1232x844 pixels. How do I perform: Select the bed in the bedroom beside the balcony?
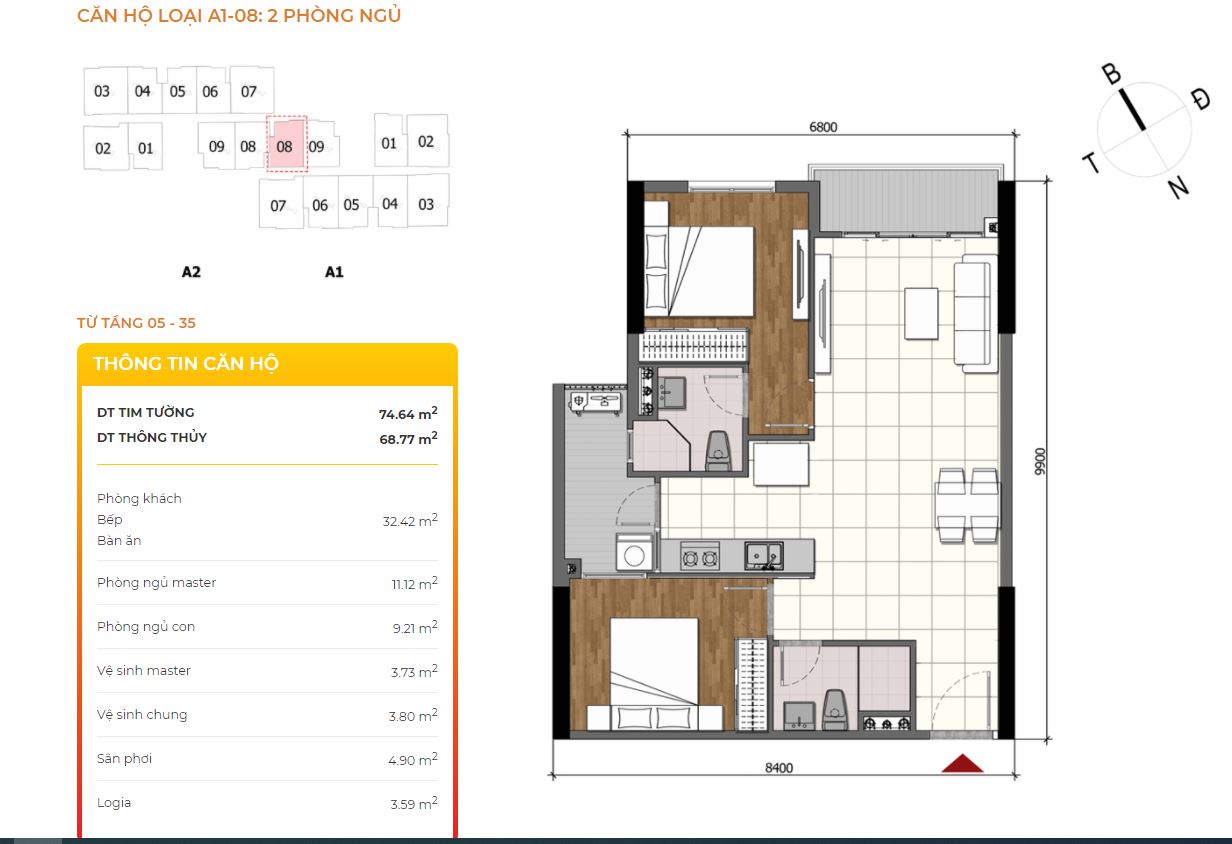click(698, 270)
